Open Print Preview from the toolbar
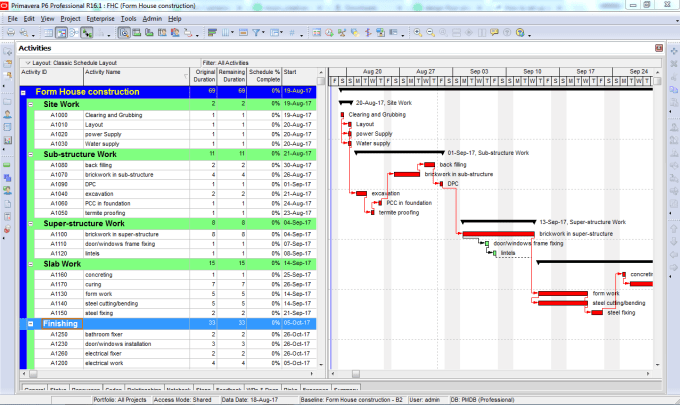Viewport: 680px width, 405px height. [24, 33]
